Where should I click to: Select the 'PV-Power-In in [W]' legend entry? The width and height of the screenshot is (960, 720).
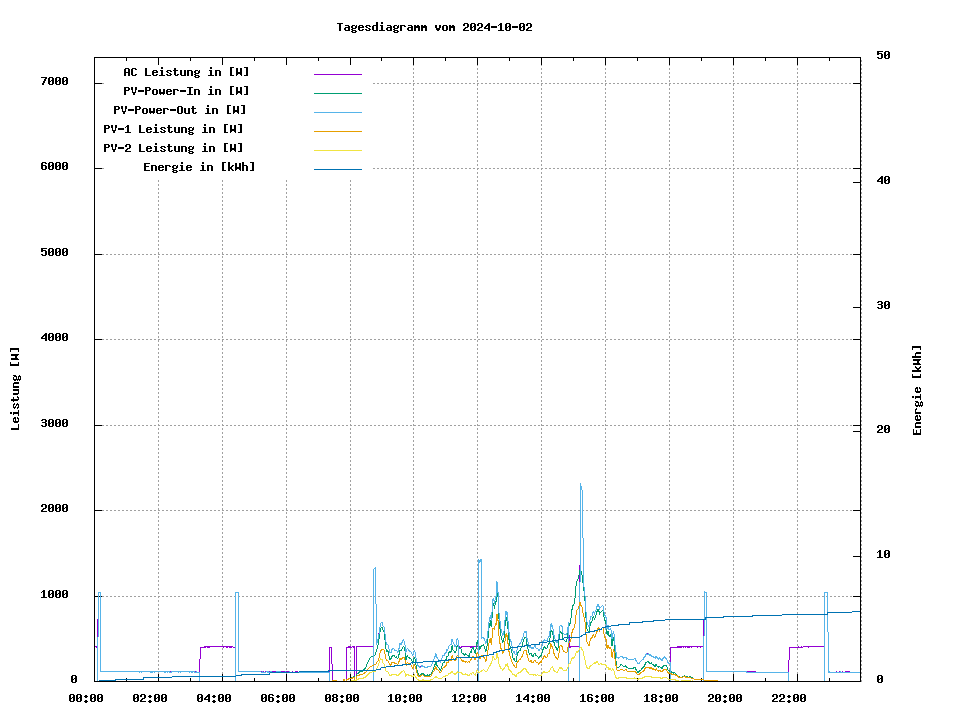186,91
